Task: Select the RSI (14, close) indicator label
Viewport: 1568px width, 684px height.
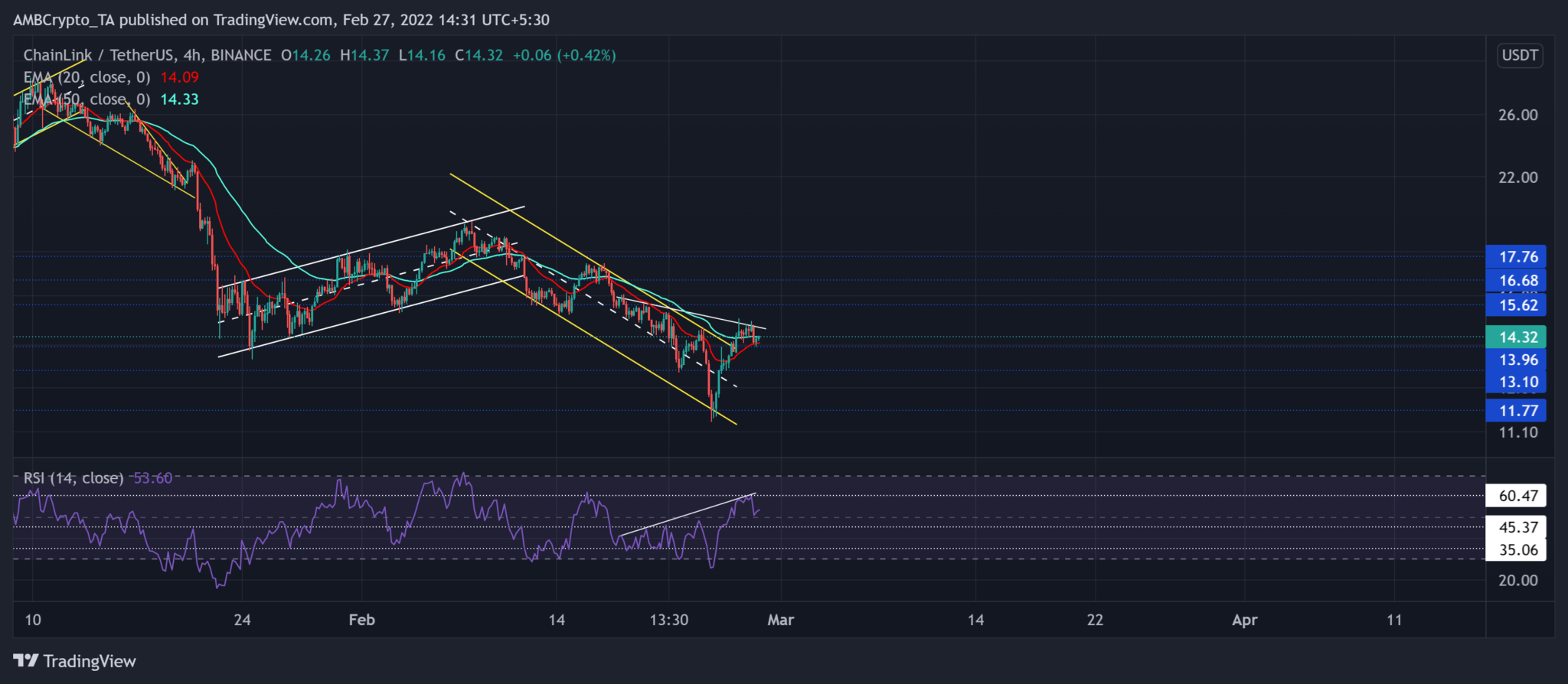Action: pyautogui.click(x=73, y=478)
